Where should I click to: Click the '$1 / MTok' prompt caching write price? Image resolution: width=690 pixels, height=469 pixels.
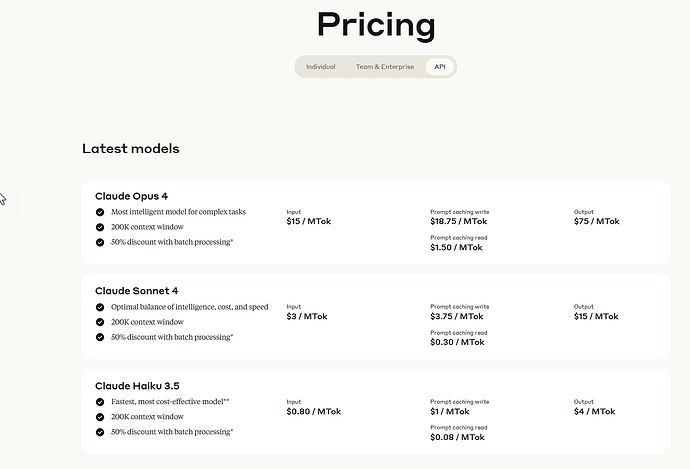[x=450, y=411]
